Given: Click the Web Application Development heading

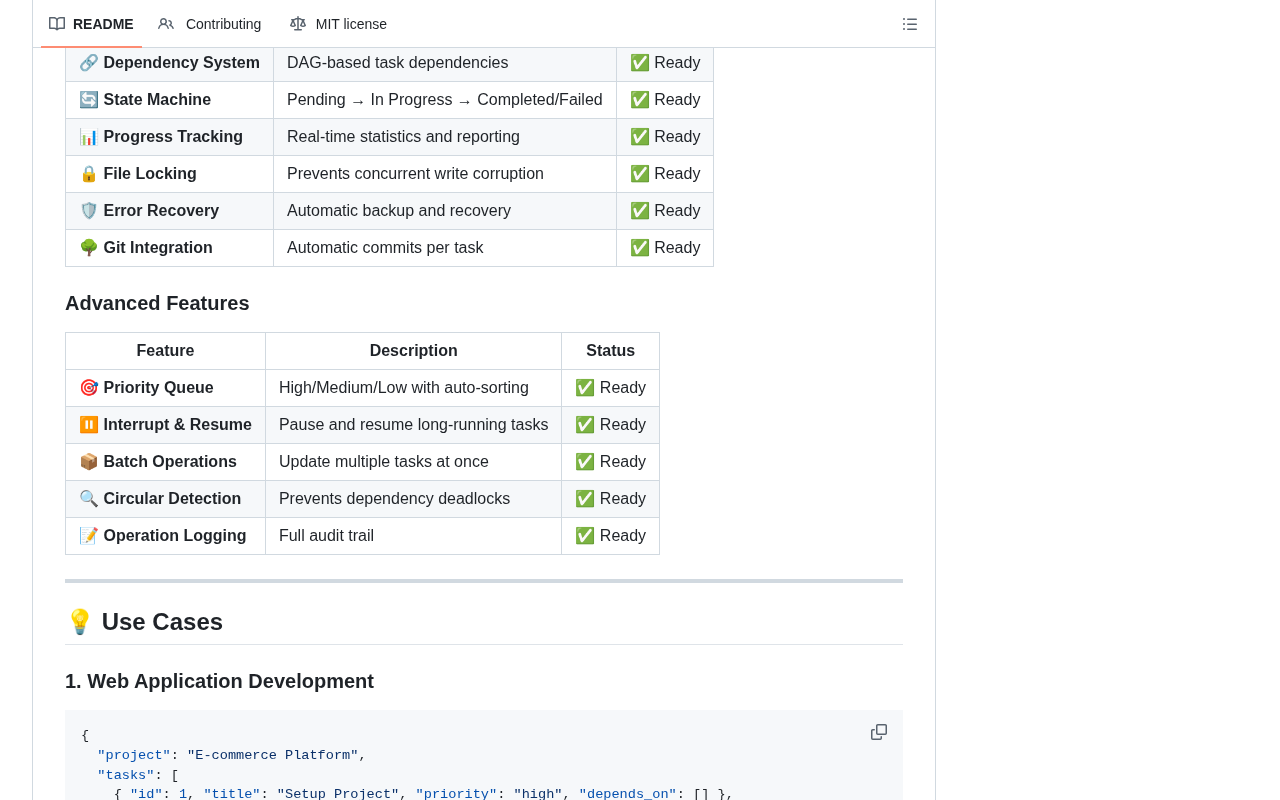Looking at the screenshot, I should coord(219,681).
